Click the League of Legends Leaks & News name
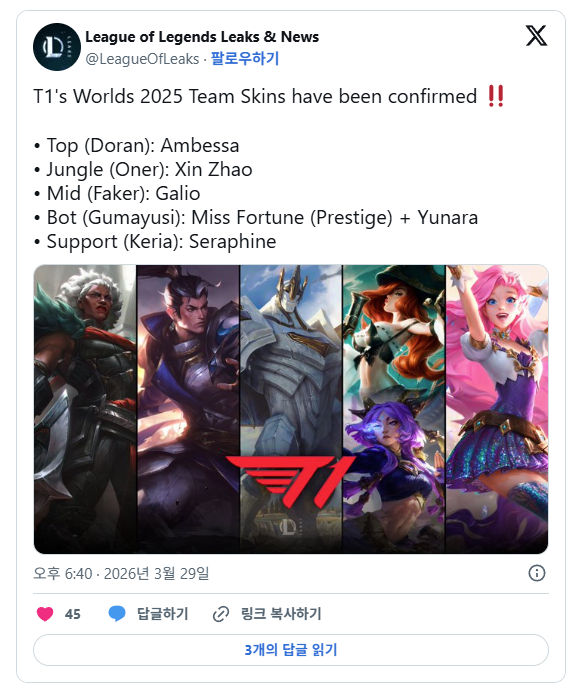 tap(202, 37)
